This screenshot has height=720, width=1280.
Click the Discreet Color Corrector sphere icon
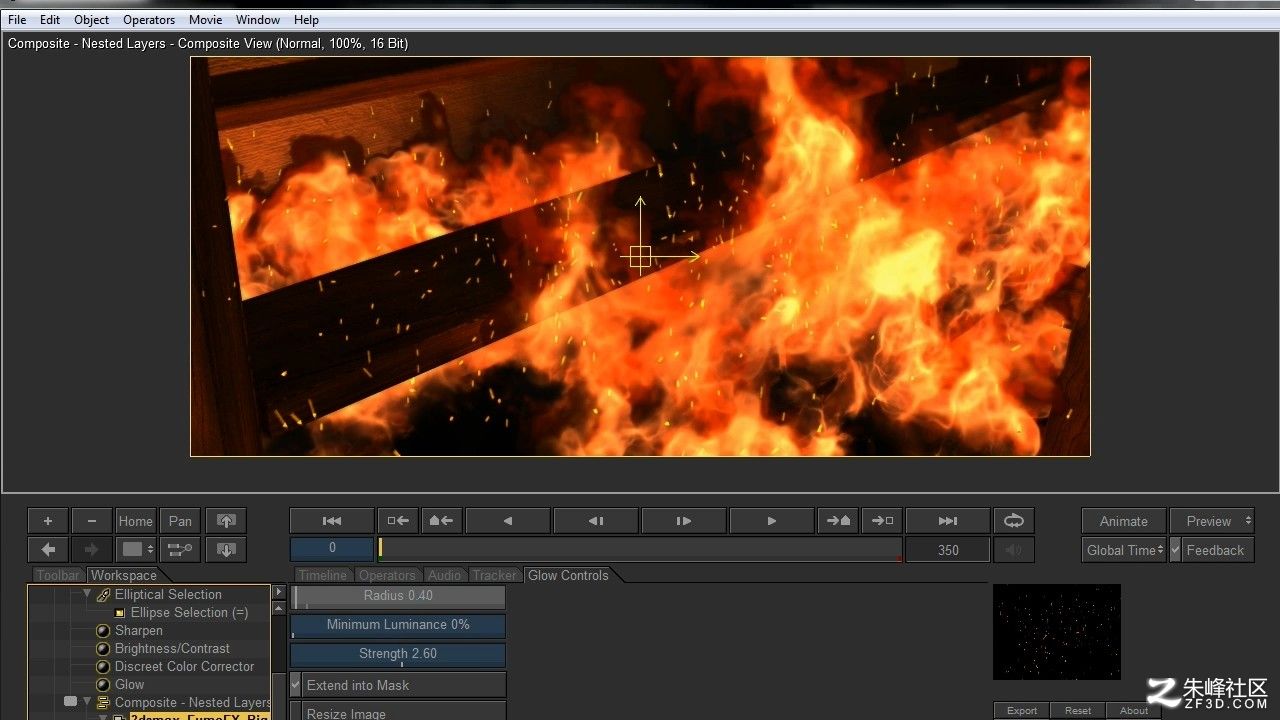pyautogui.click(x=103, y=667)
